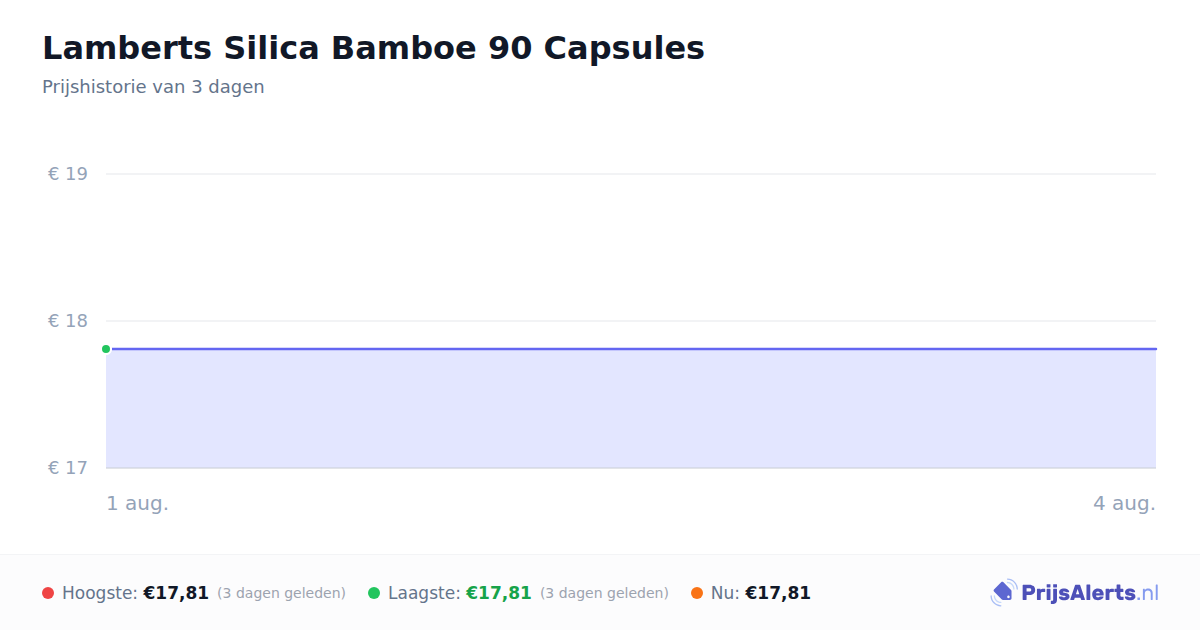Click the highest price value €17,81
Screen dimensions: 1200x630
click(176, 593)
